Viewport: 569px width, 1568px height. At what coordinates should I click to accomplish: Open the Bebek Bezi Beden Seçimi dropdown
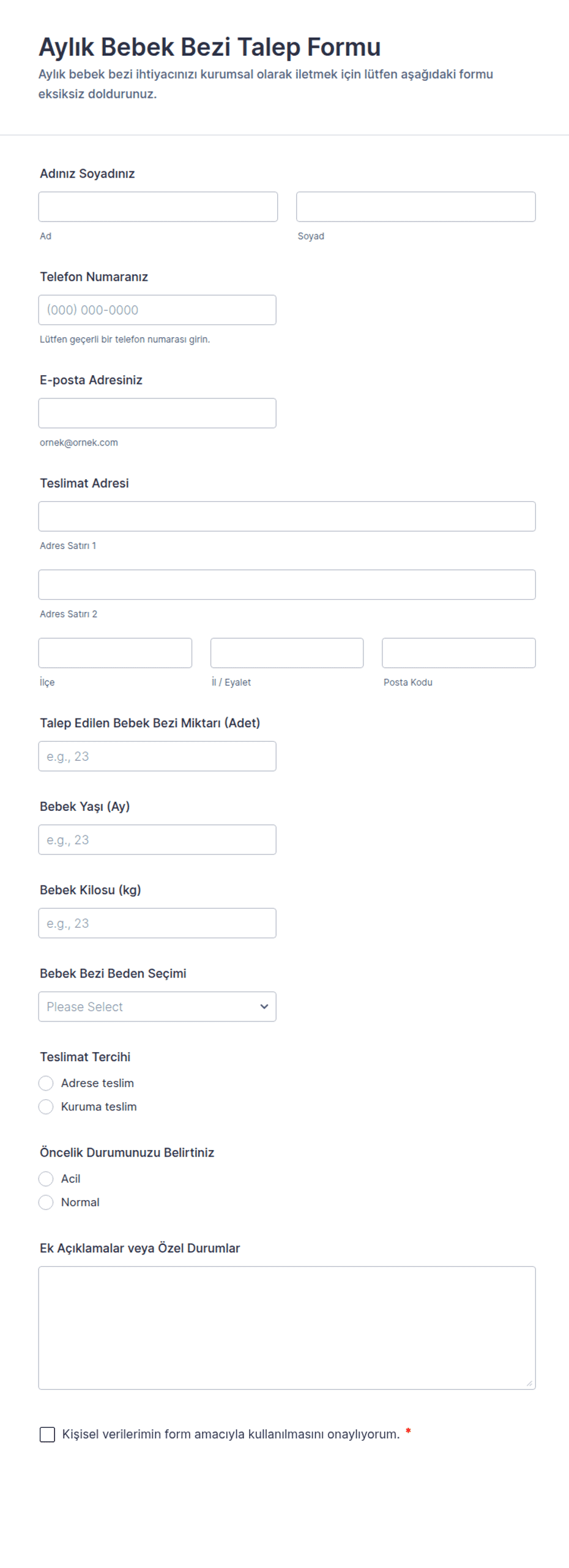(157, 1007)
